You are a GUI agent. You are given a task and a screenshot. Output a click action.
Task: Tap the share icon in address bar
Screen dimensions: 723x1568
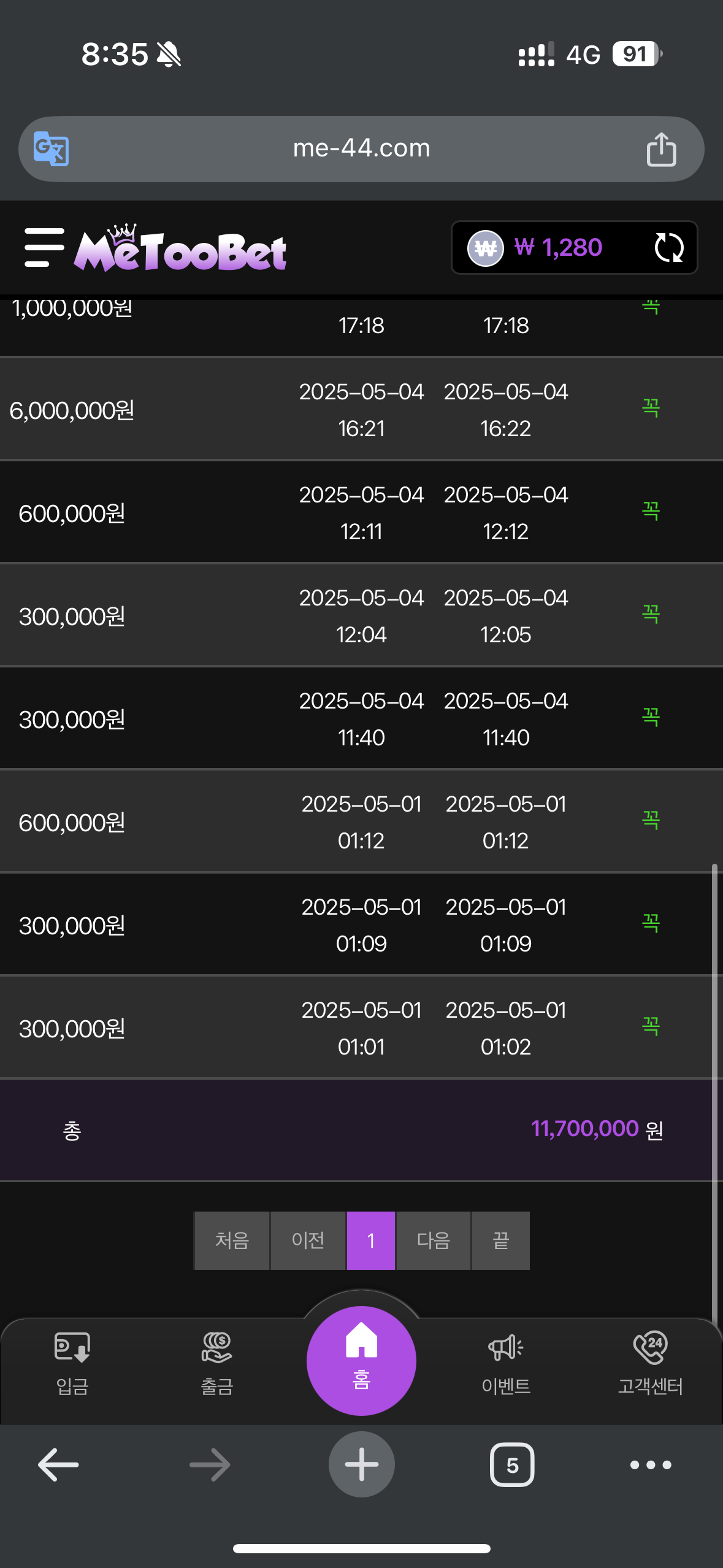click(x=661, y=149)
